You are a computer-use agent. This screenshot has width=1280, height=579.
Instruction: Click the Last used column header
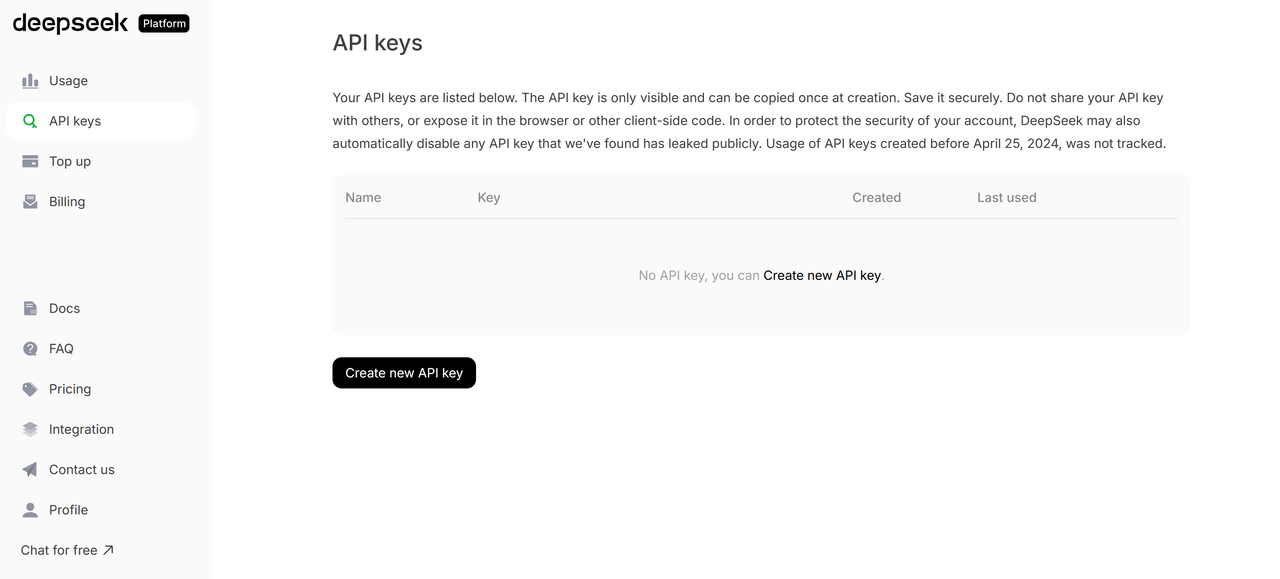pyautogui.click(x=1006, y=198)
